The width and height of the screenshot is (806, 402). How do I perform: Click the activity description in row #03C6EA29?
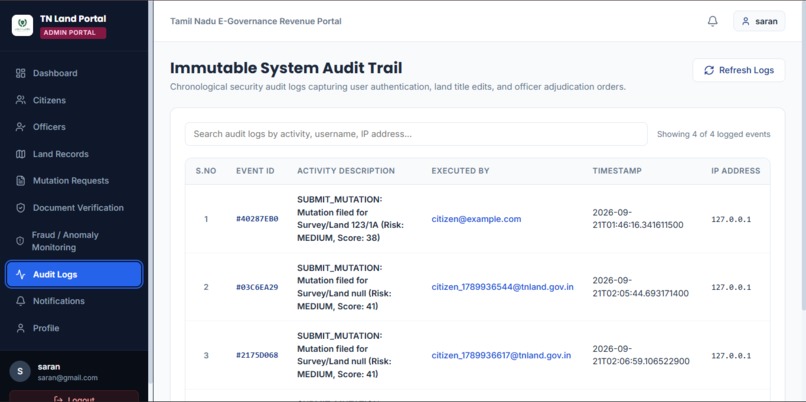pyautogui.click(x=344, y=287)
